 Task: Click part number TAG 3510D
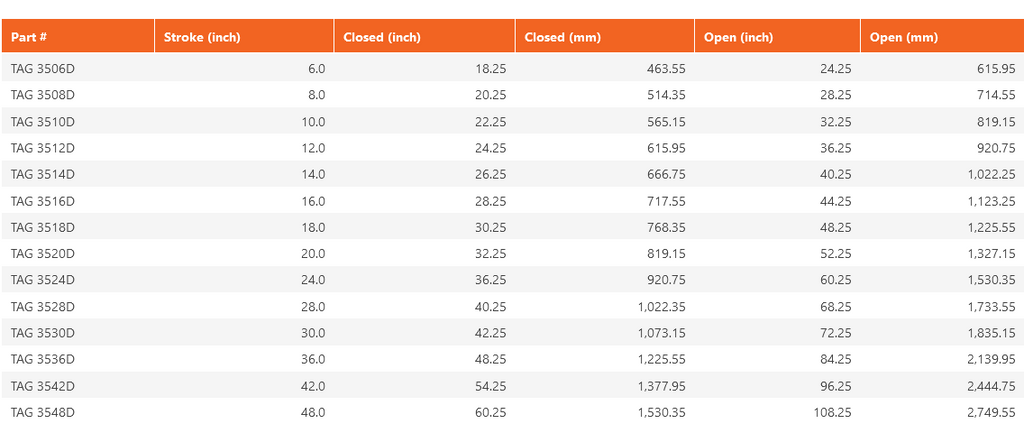click(43, 121)
